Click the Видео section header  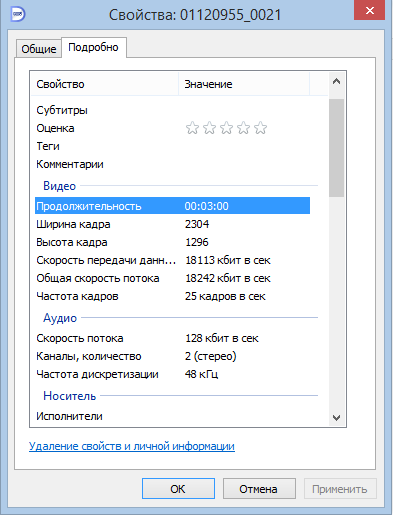click(x=60, y=186)
